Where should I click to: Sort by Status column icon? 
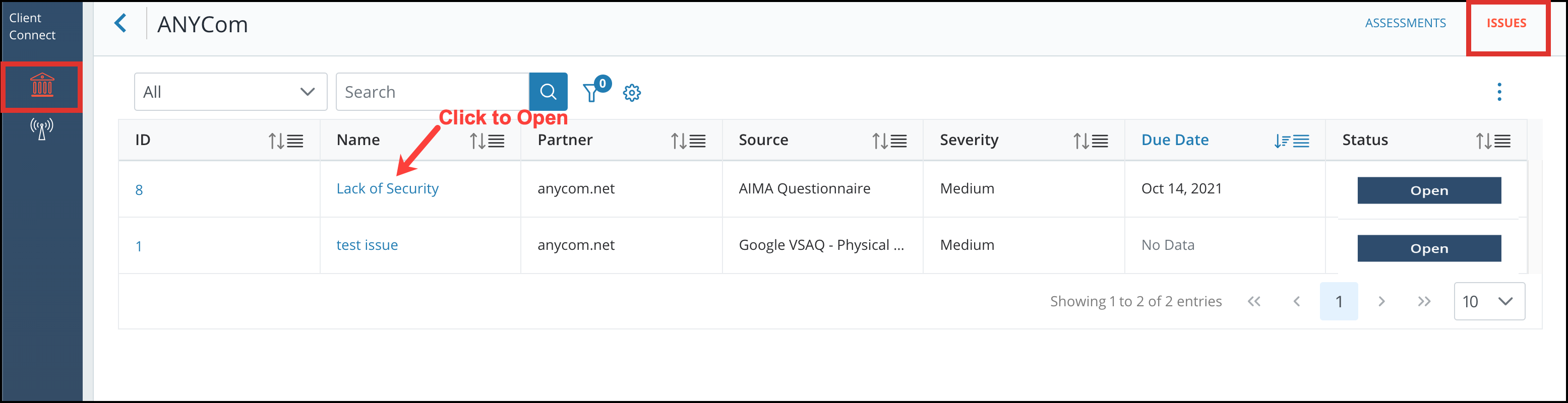point(1492,141)
